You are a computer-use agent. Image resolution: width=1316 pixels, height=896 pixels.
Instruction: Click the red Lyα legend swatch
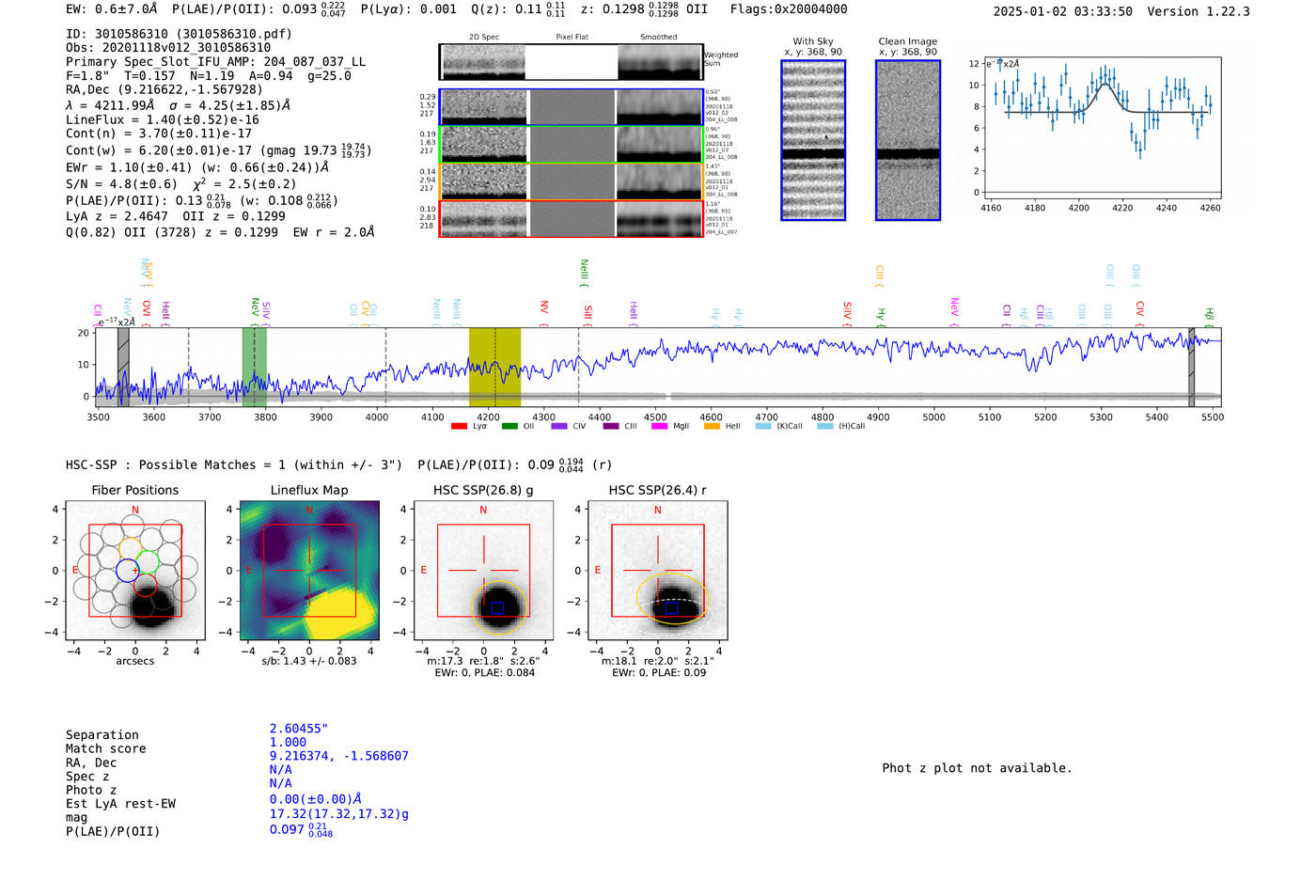[459, 427]
